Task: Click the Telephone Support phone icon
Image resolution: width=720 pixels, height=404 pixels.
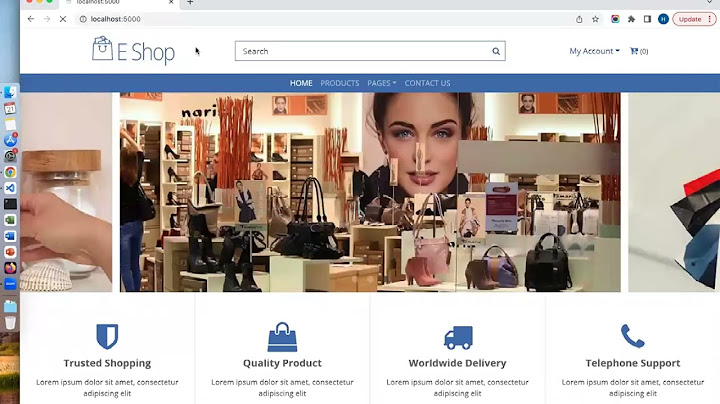Action: [633, 336]
